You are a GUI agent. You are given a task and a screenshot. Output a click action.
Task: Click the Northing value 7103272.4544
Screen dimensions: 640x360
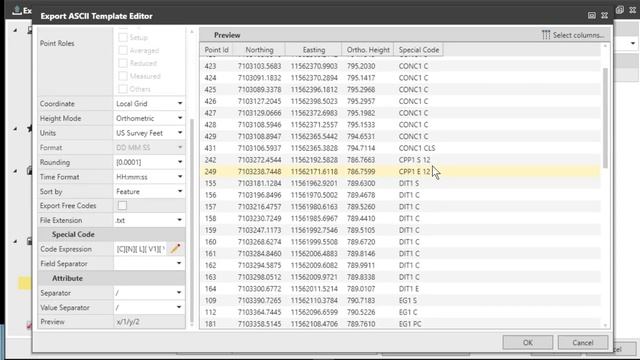pyautogui.click(x=260, y=160)
